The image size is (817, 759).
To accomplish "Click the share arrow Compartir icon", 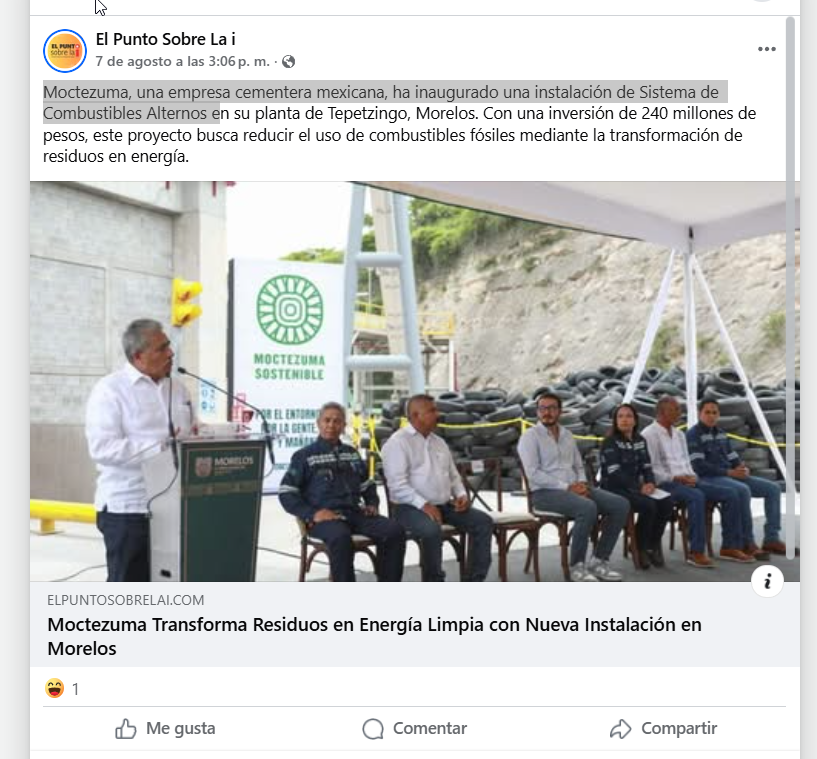I will click(621, 728).
